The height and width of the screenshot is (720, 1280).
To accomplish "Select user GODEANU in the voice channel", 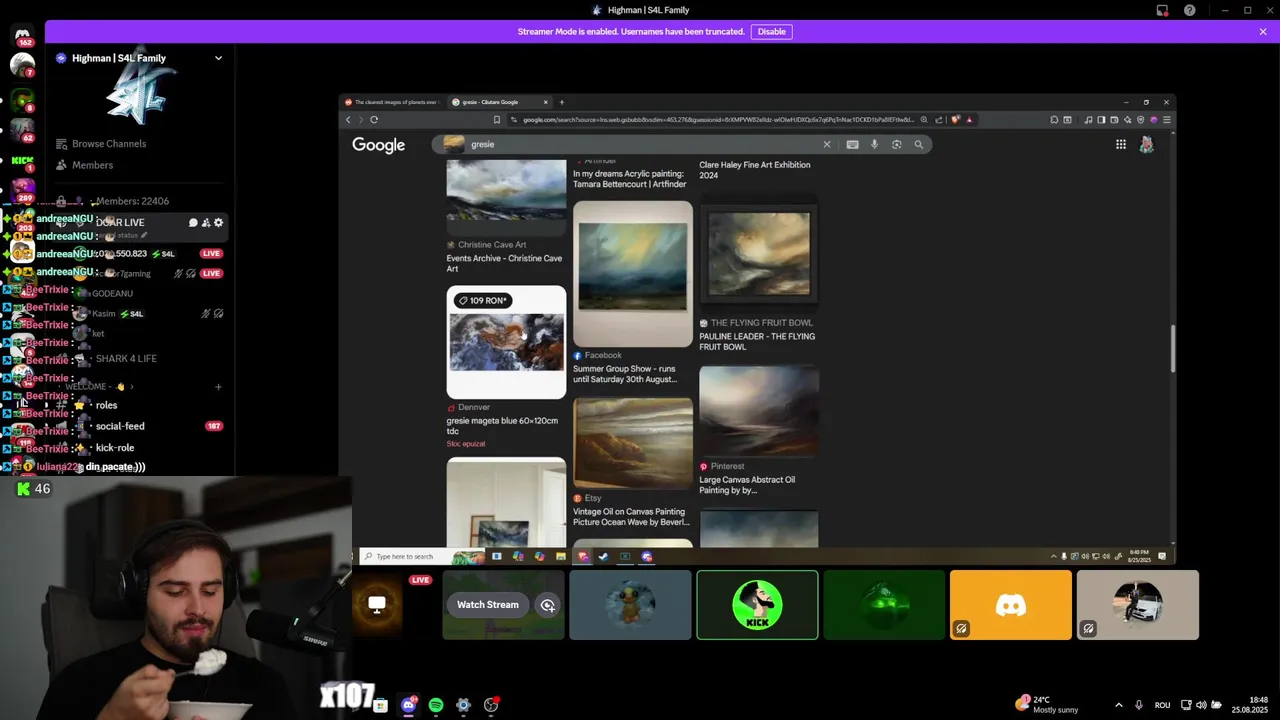I will click(112, 294).
